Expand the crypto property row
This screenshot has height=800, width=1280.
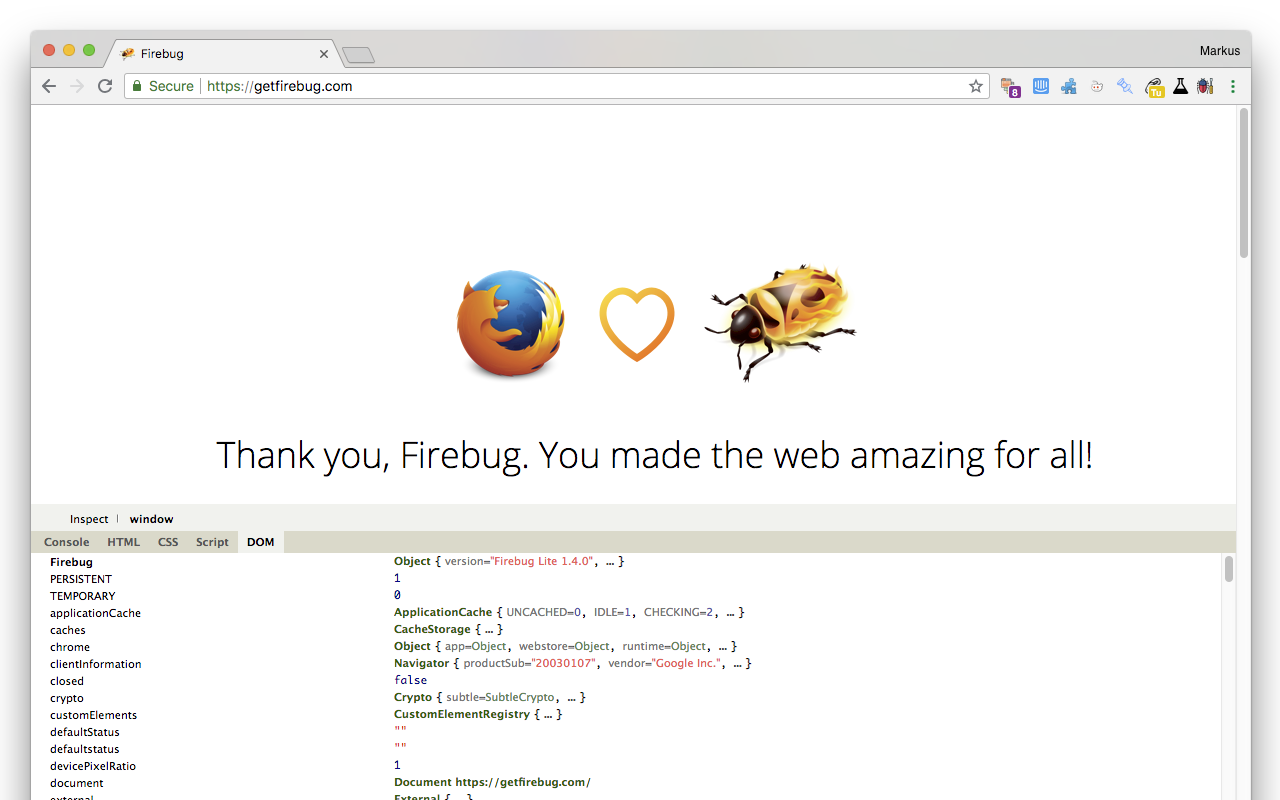(x=67, y=698)
